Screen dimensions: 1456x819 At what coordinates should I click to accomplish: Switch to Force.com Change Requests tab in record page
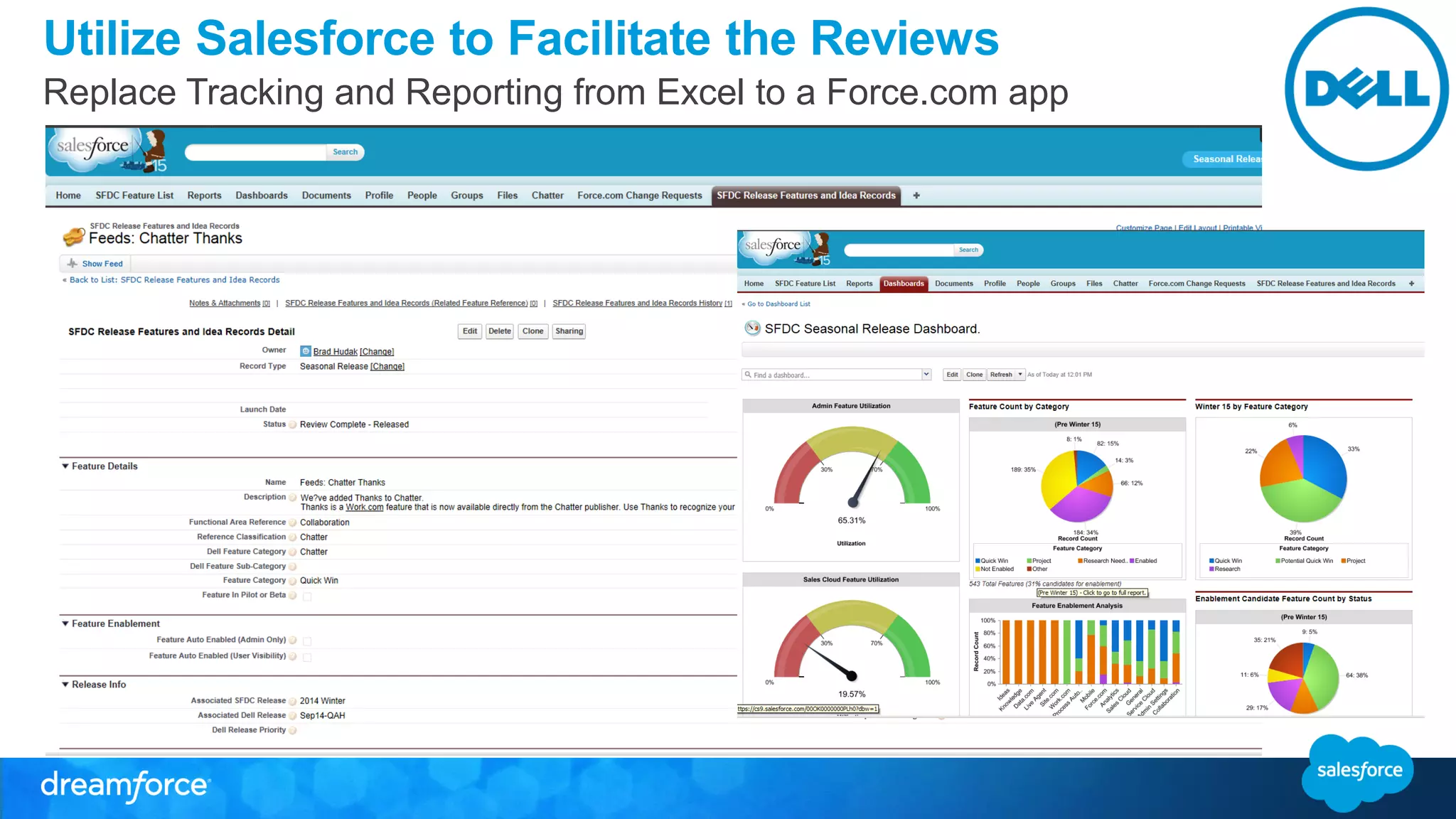[x=640, y=196]
